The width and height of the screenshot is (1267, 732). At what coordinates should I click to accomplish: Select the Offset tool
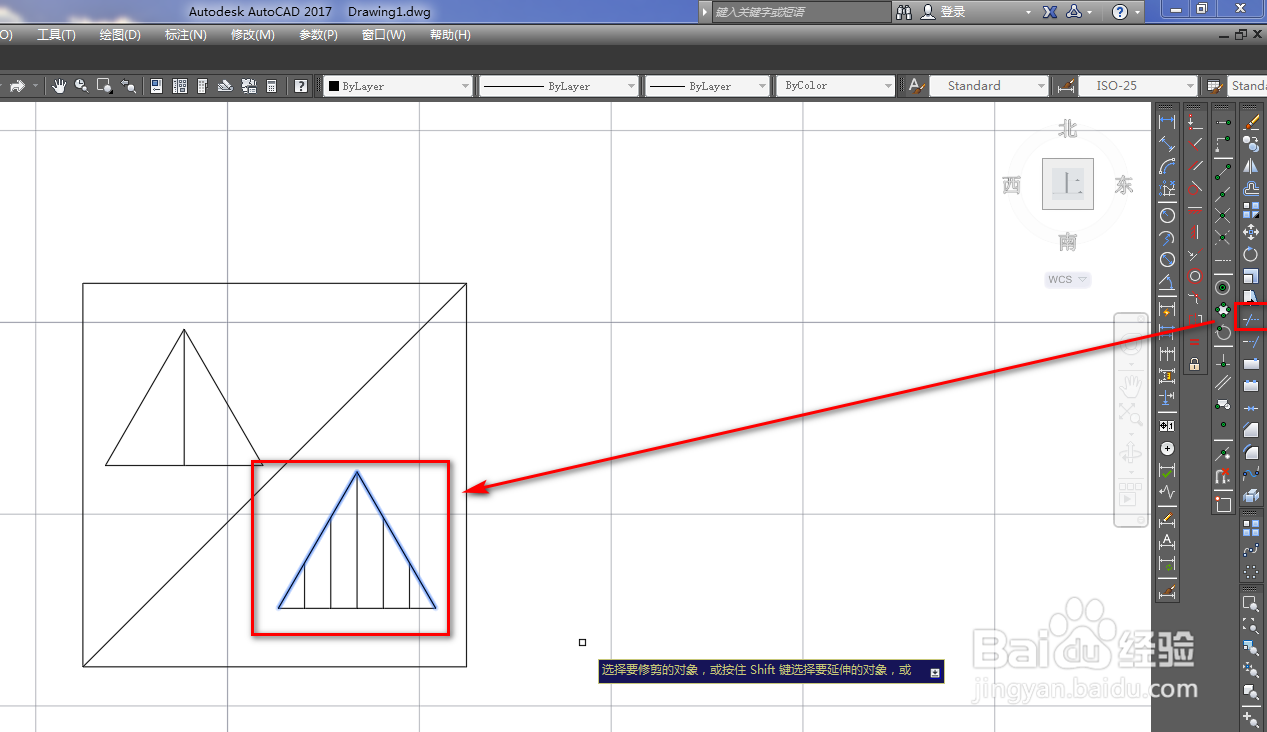click(1251, 189)
